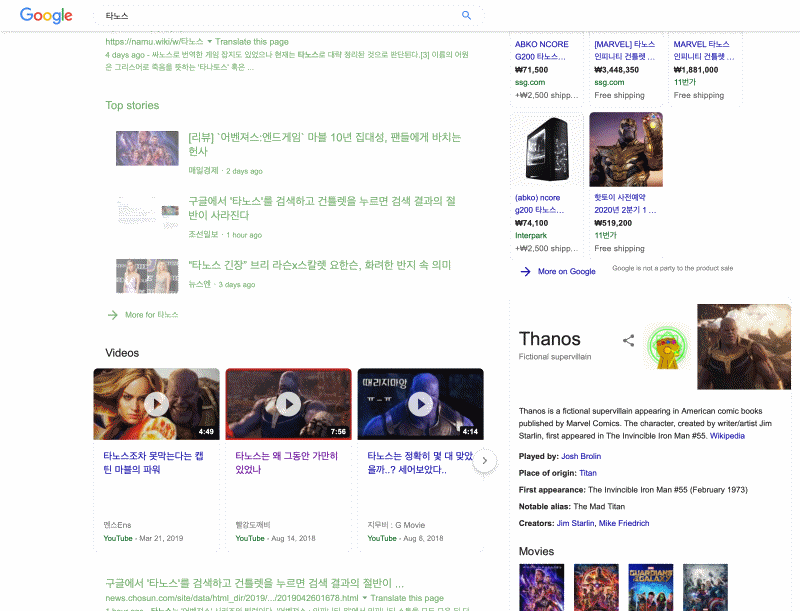
Task: Play the 4:14 Thanos video
Action: click(420, 404)
